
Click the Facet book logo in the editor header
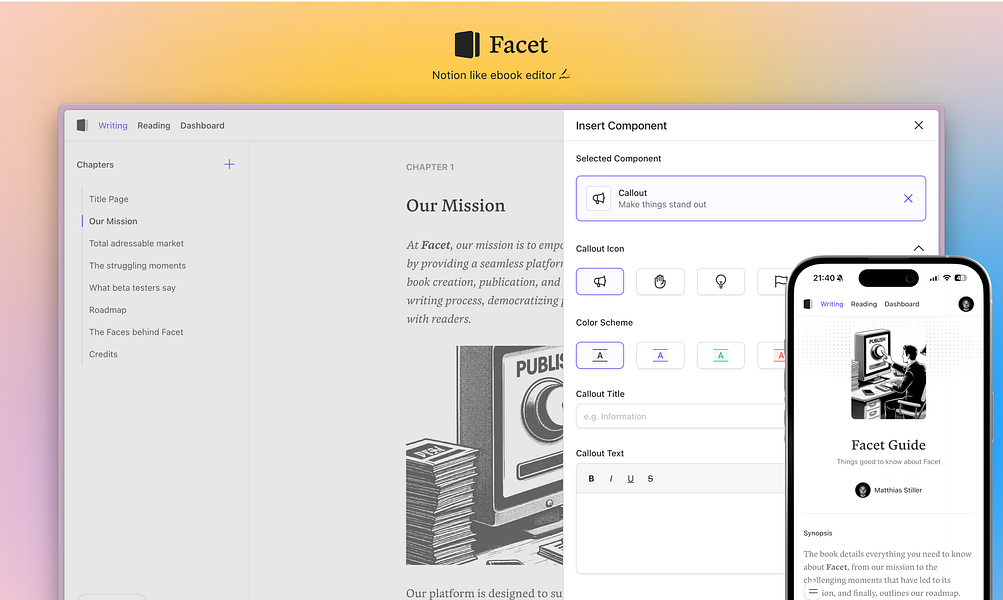[82, 125]
